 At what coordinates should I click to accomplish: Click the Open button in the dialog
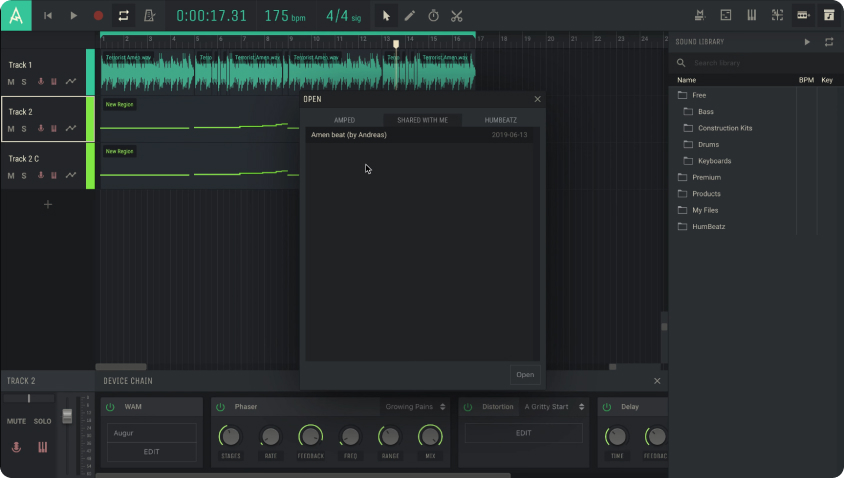(524, 375)
